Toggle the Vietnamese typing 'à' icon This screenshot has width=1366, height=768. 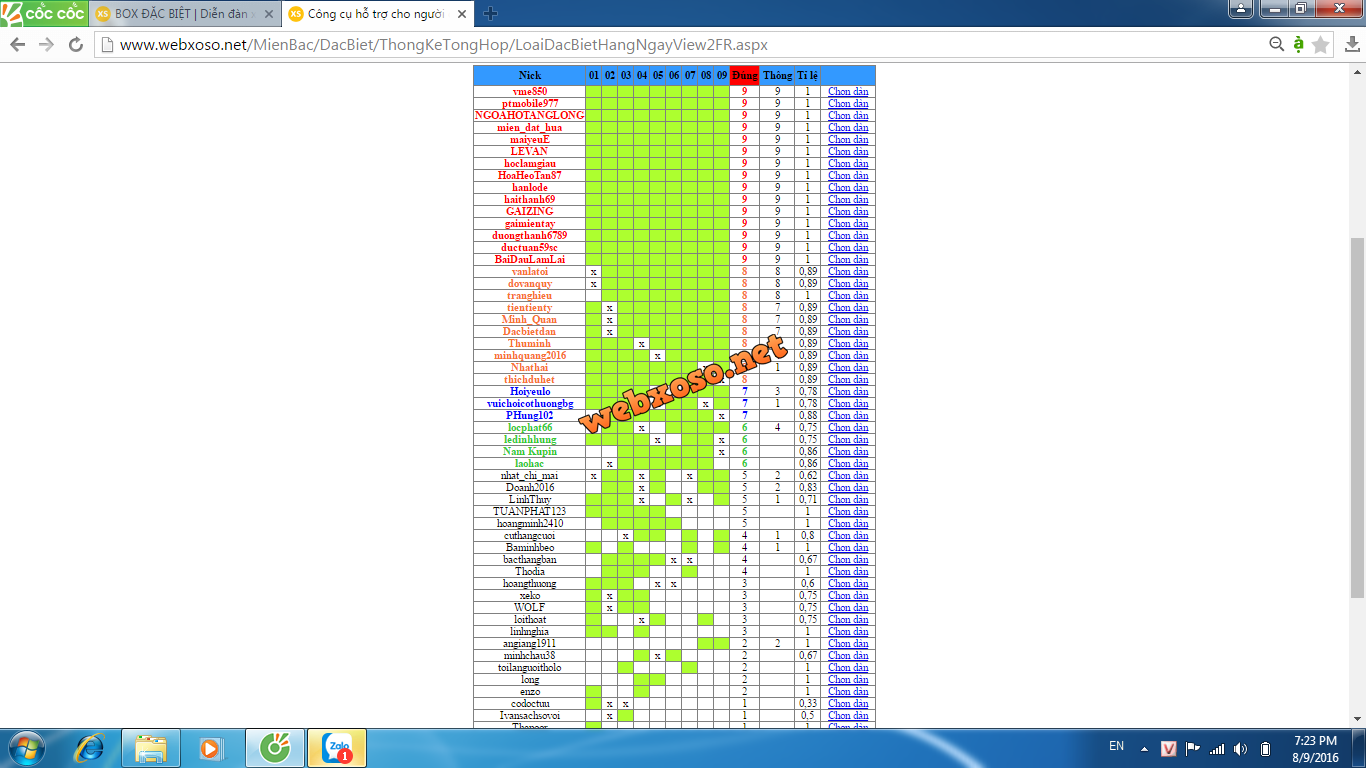pyautogui.click(x=1298, y=44)
